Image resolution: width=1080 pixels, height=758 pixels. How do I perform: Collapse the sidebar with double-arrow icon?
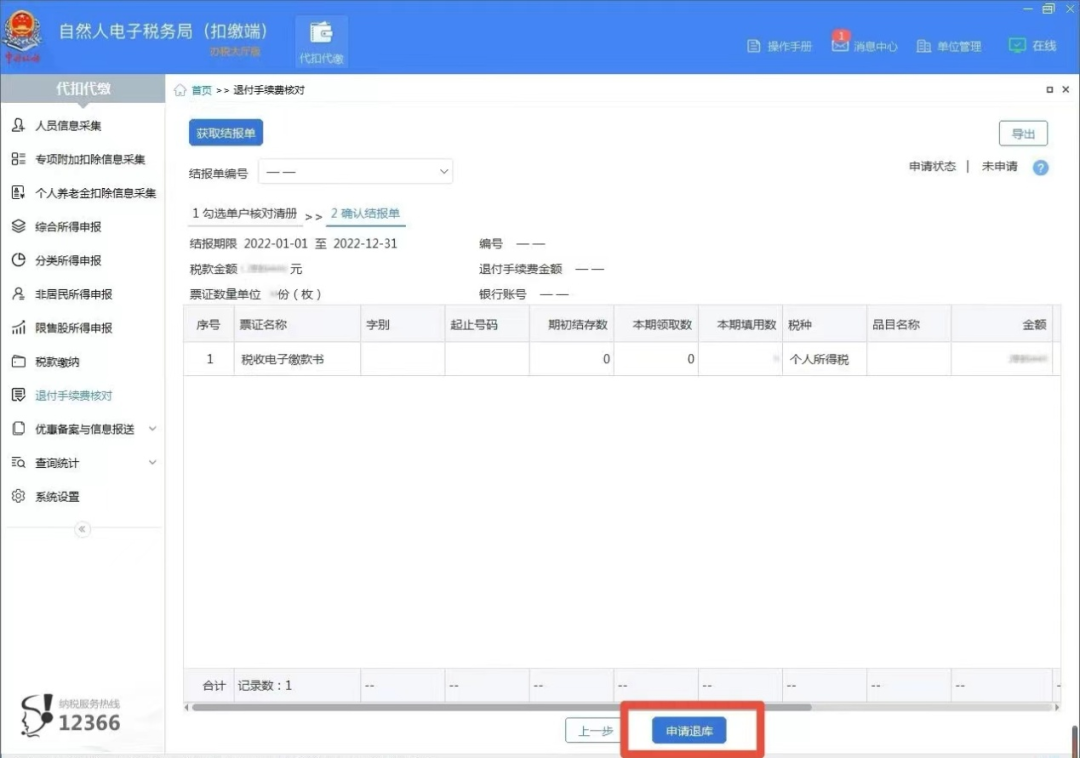click(82, 529)
